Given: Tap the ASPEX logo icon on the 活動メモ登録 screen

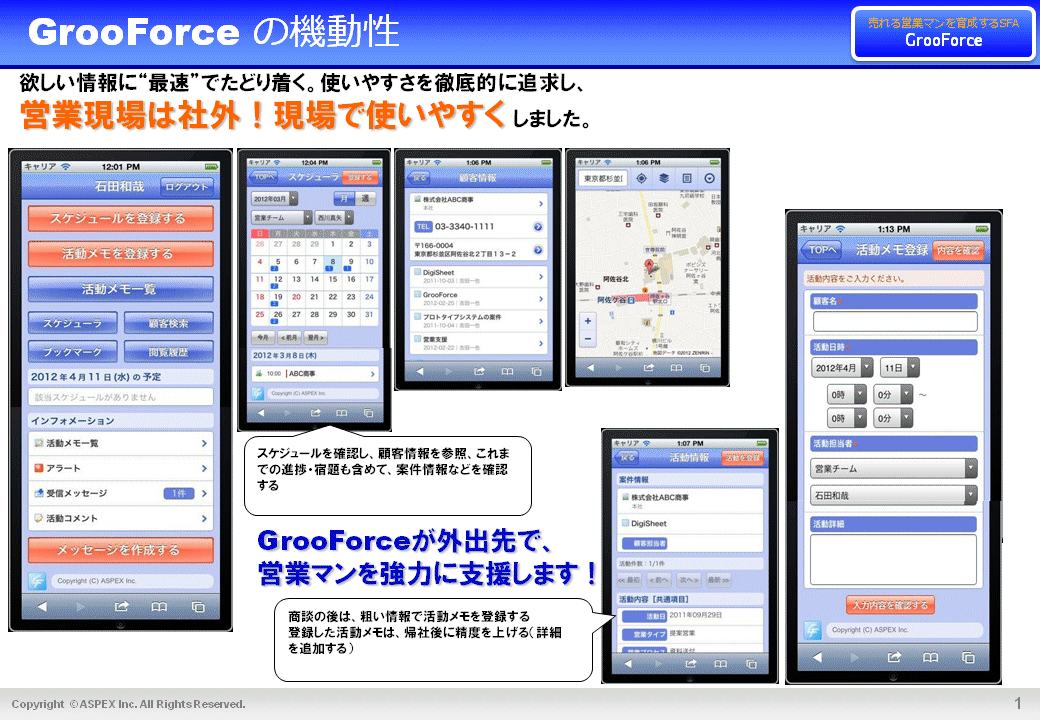Looking at the screenshot, I should (x=812, y=630).
